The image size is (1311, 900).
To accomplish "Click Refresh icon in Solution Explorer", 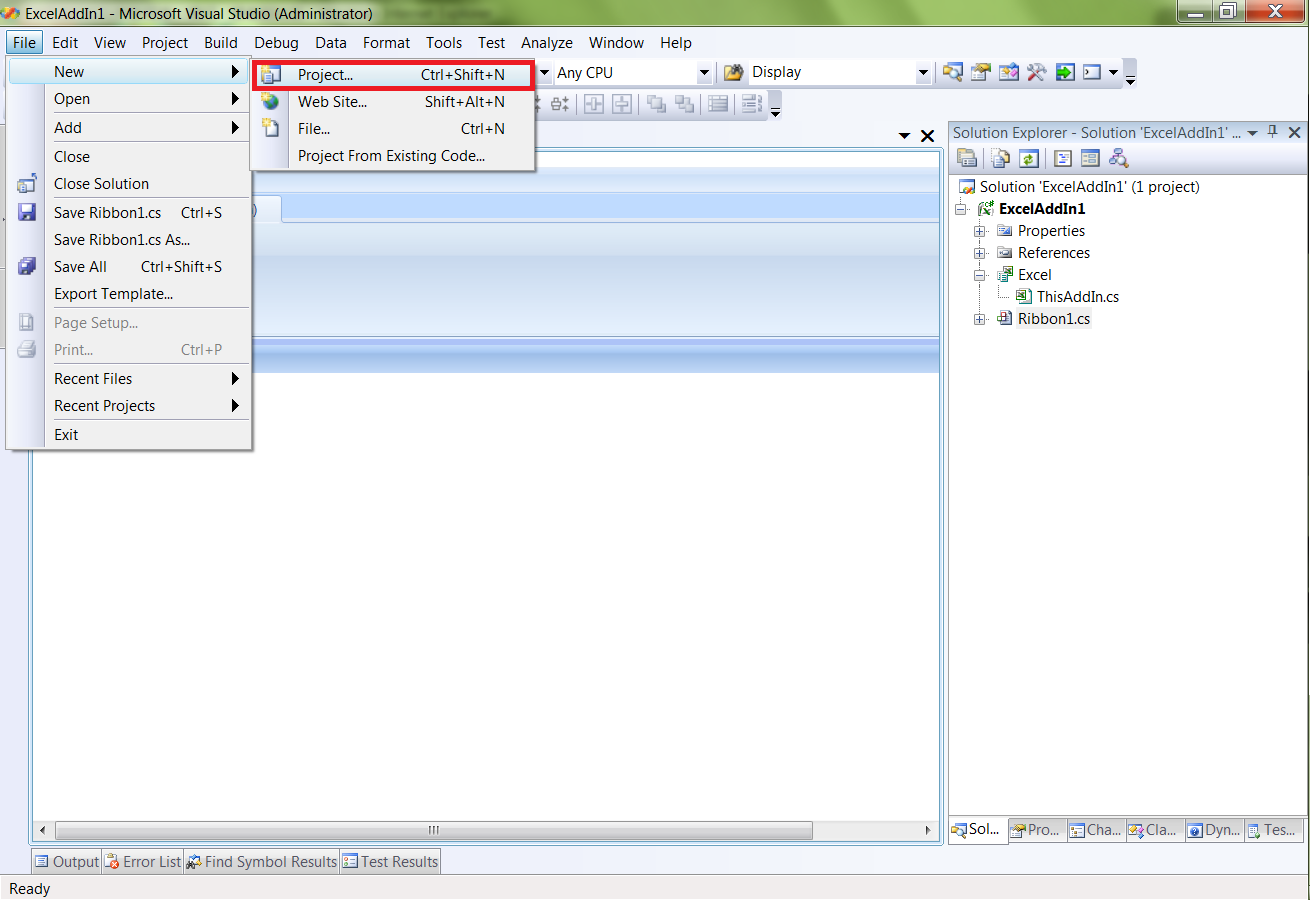I will pyautogui.click(x=1029, y=158).
